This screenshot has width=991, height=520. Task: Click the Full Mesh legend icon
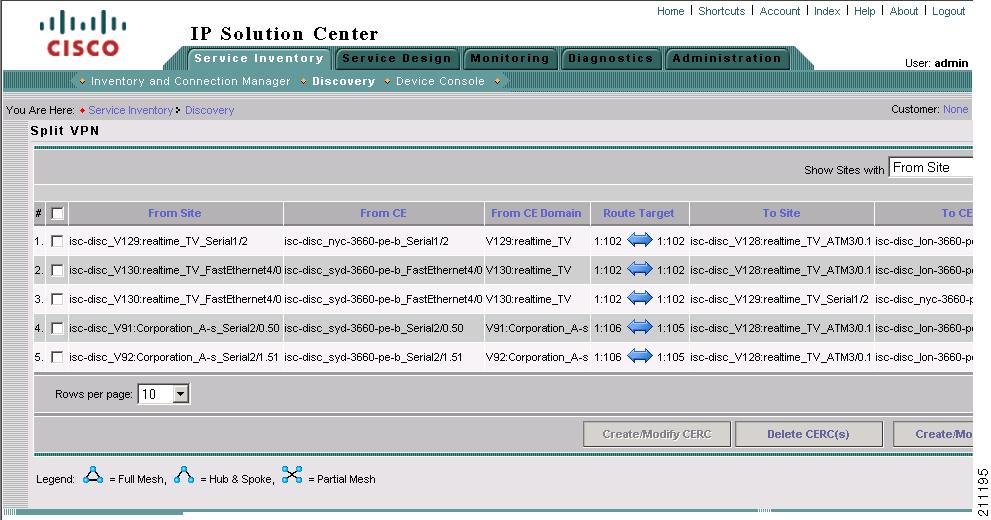pos(93,475)
